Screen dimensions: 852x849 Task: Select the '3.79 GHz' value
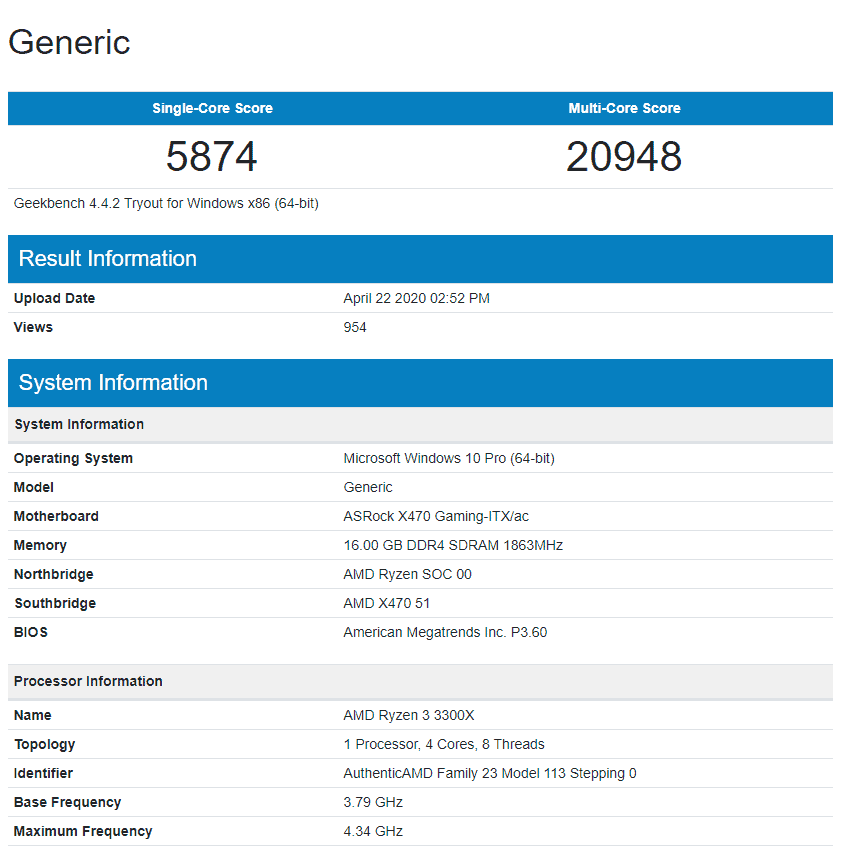(373, 802)
